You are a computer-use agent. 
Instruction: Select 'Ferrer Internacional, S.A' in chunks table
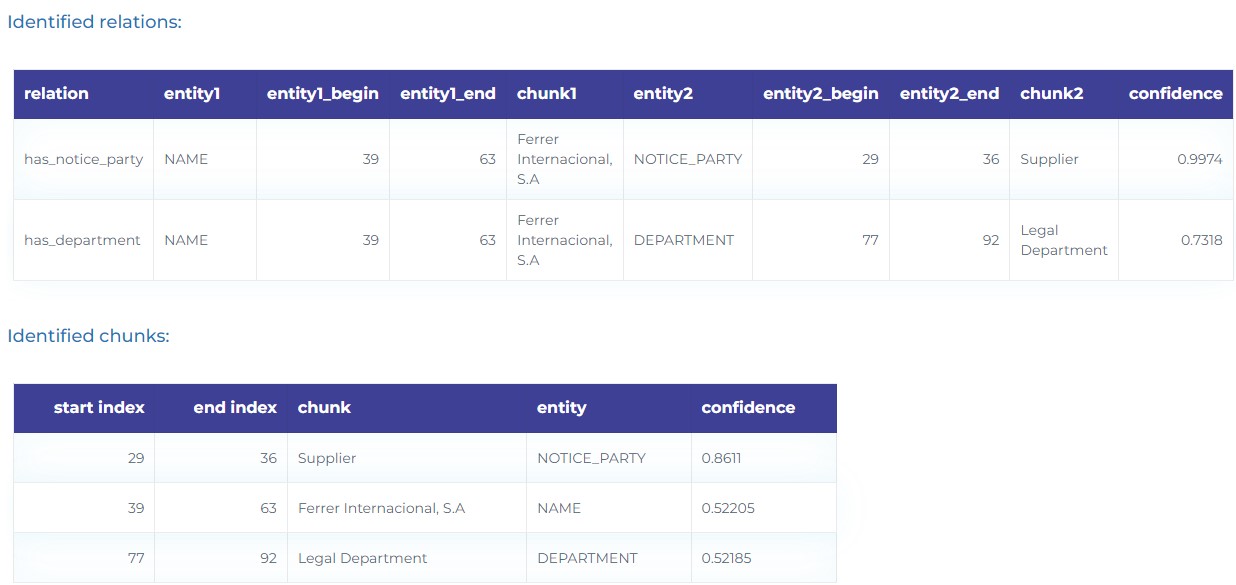[x=382, y=508]
